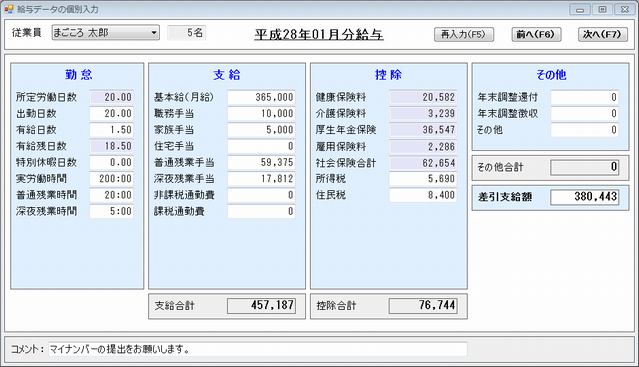Screen dimensions: 639x367
Task: Click the 差引支給額 net pay field
Action: coord(585,197)
